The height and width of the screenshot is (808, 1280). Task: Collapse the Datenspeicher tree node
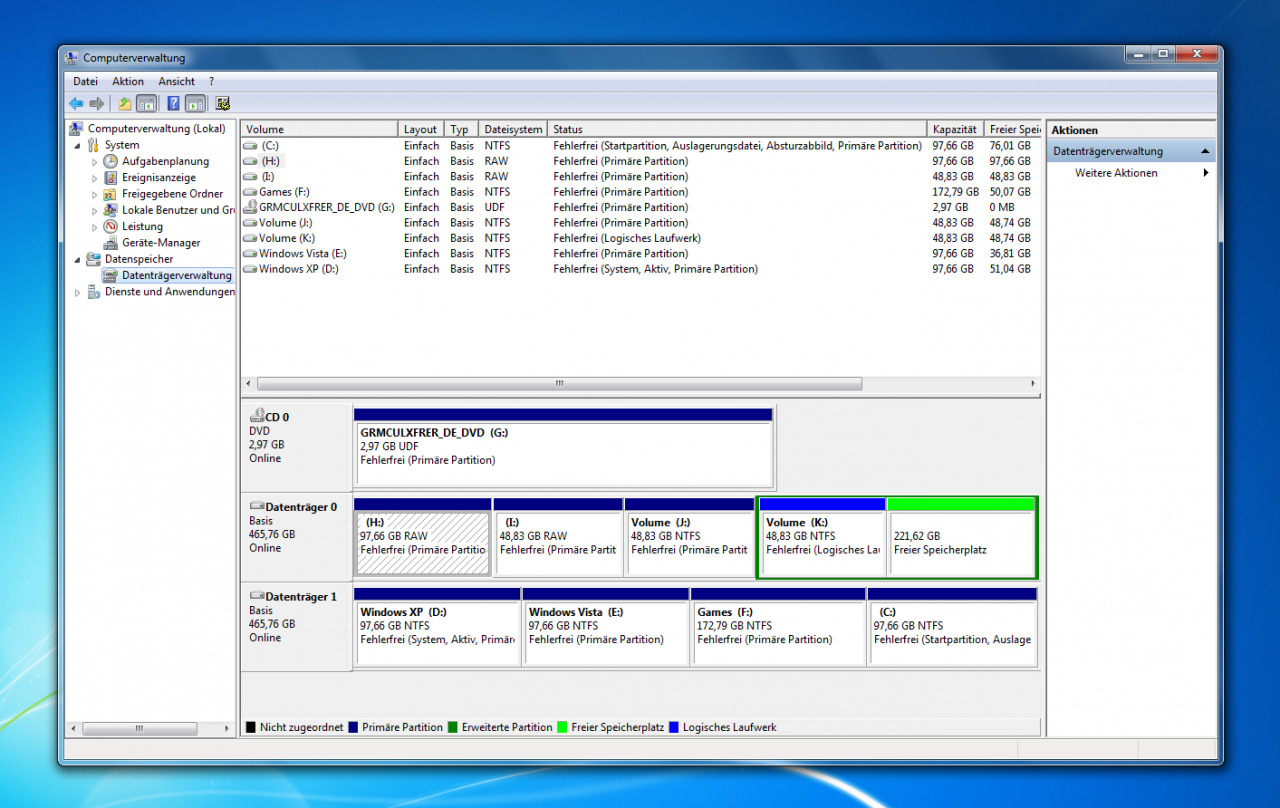pyautogui.click(x=78, y=259)
